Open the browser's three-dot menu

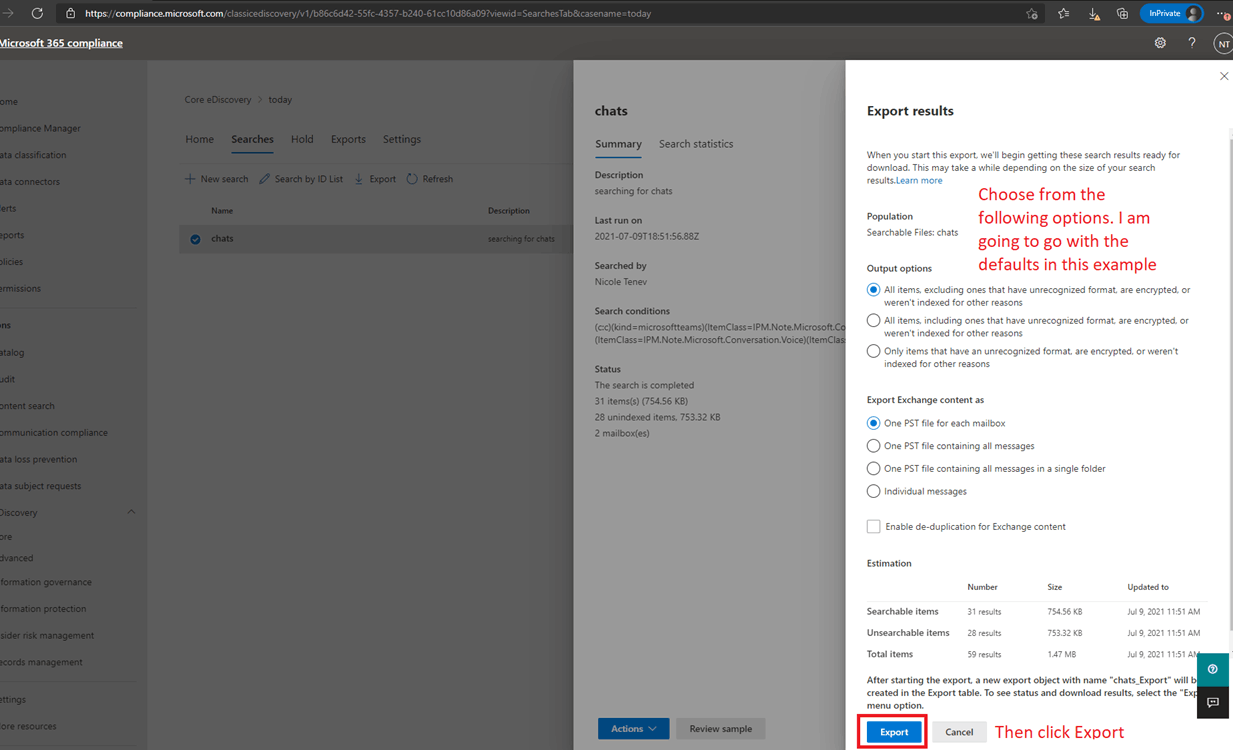pyautogui.click(x=1222, y=14)
